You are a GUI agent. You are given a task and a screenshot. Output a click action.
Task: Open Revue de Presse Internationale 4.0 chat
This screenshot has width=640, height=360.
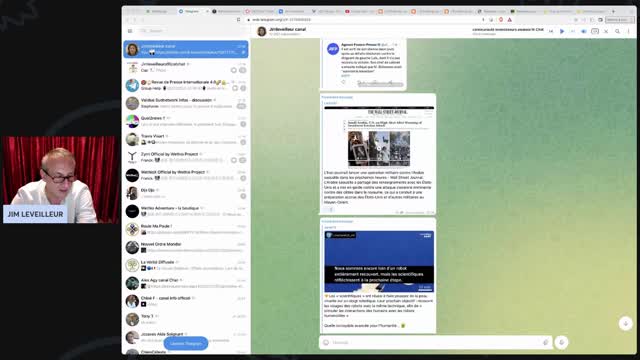(186, 85)
